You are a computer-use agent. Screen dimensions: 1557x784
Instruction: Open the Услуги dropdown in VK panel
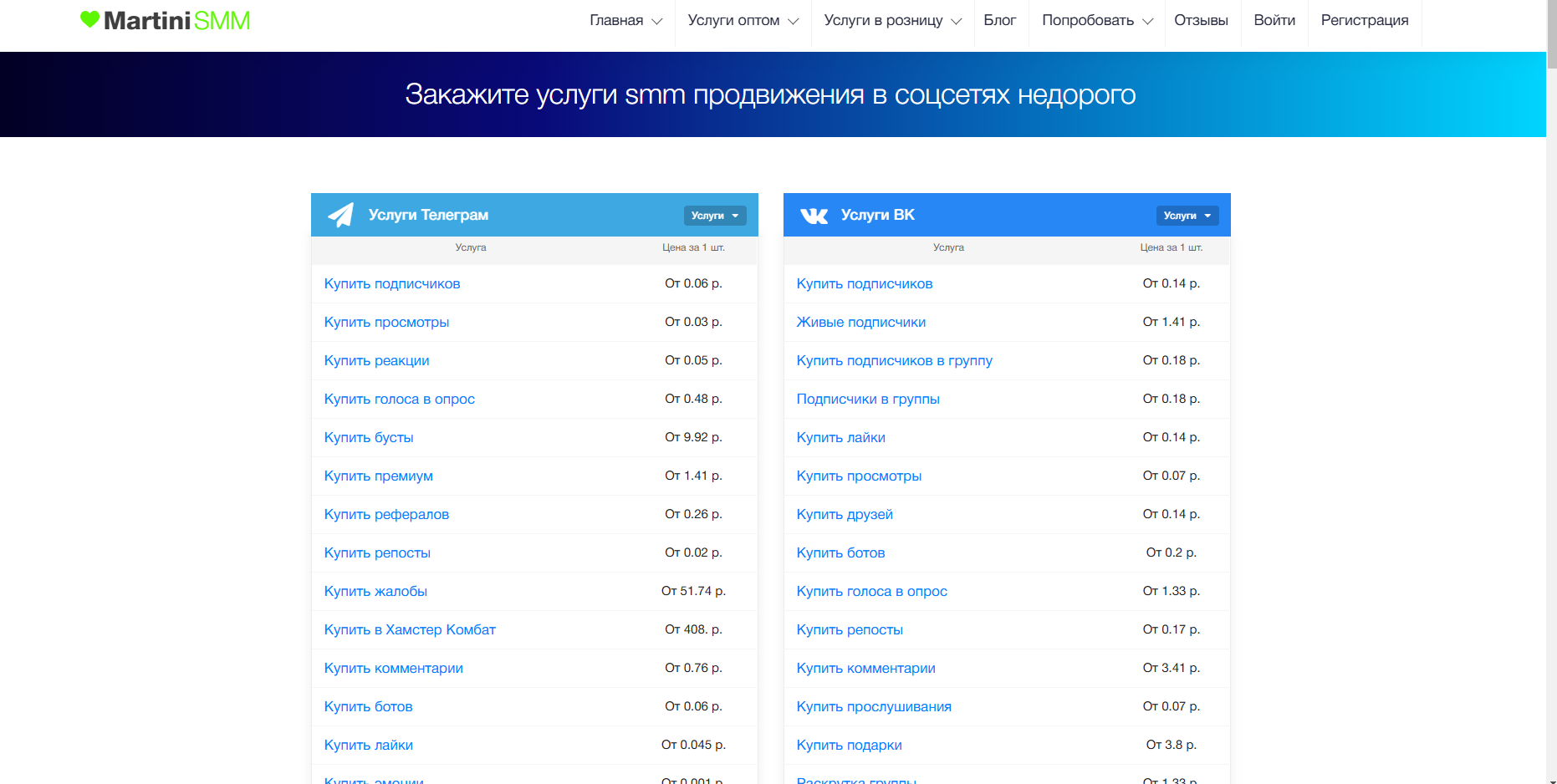[1187, 216]
